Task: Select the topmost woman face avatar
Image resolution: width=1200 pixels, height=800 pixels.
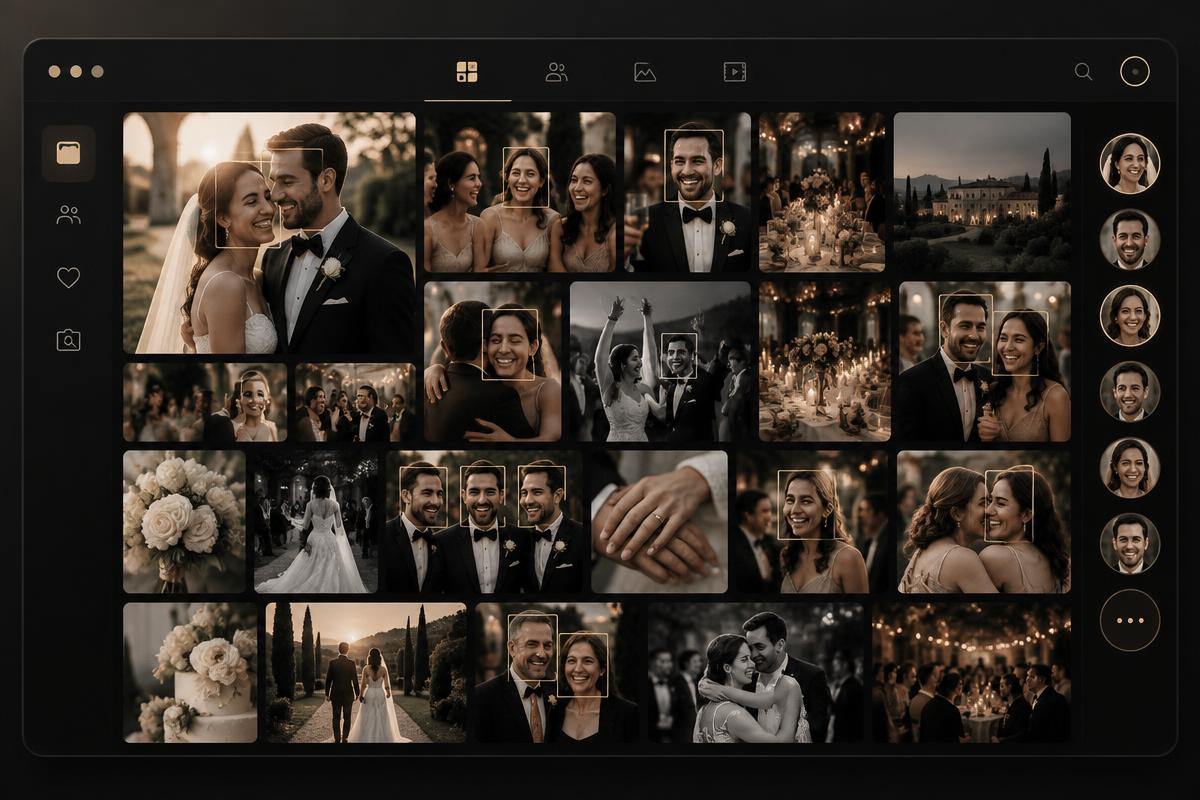Action: coord(1130,163)
